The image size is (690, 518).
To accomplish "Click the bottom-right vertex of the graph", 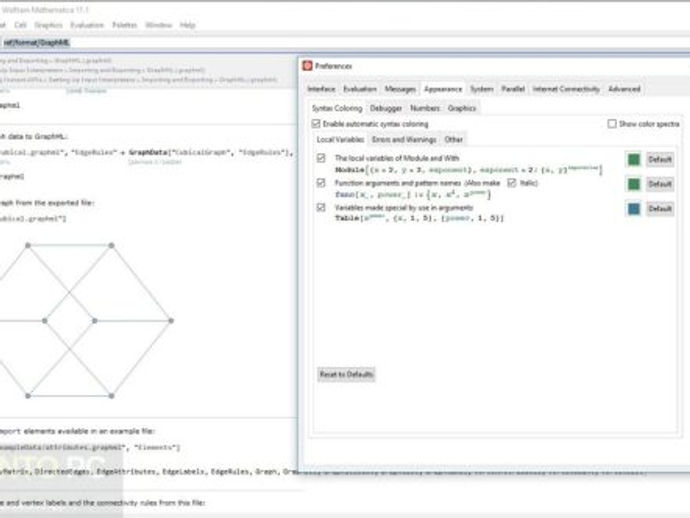I will coord(111,396).
